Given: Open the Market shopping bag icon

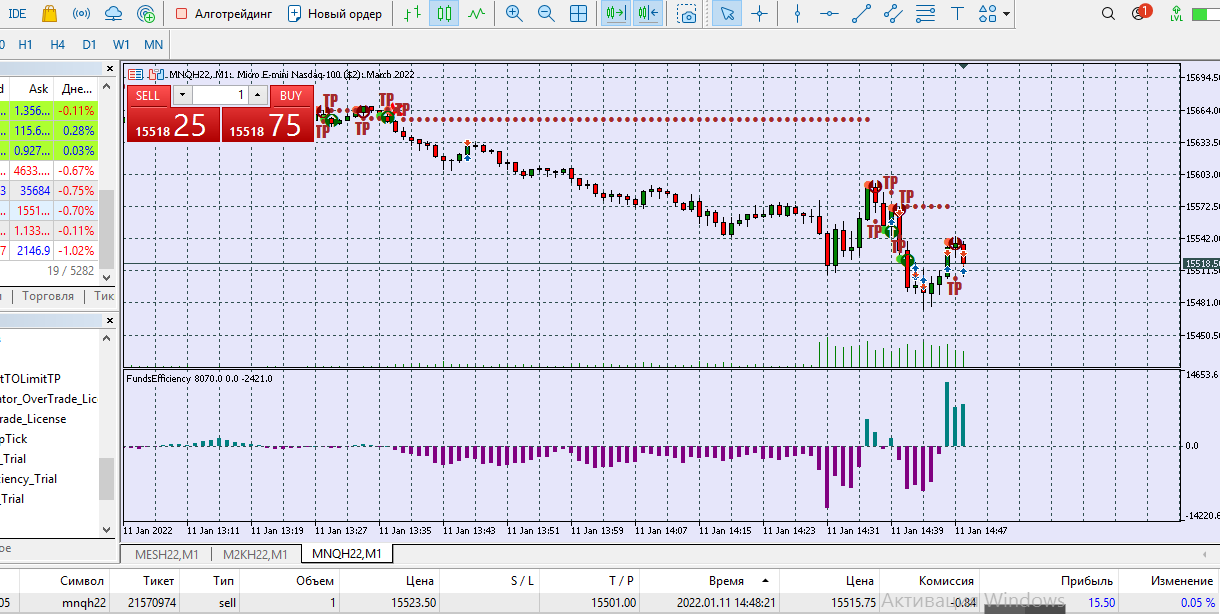Looking at the screenshot, I should coord(51,14).
